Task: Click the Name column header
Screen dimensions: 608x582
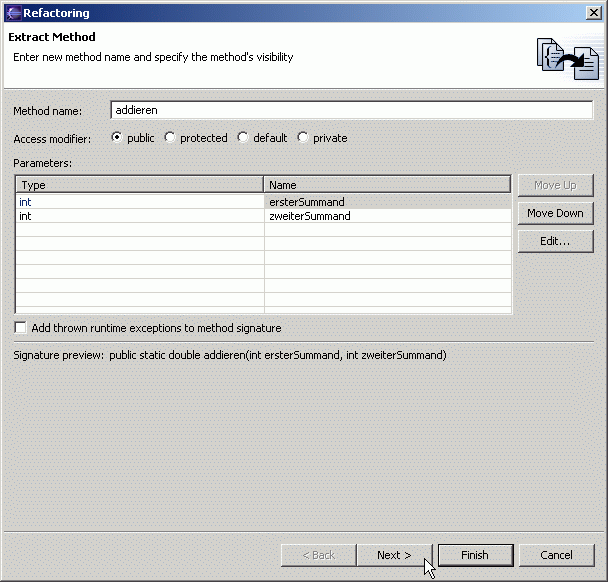Action: point(387,185)
